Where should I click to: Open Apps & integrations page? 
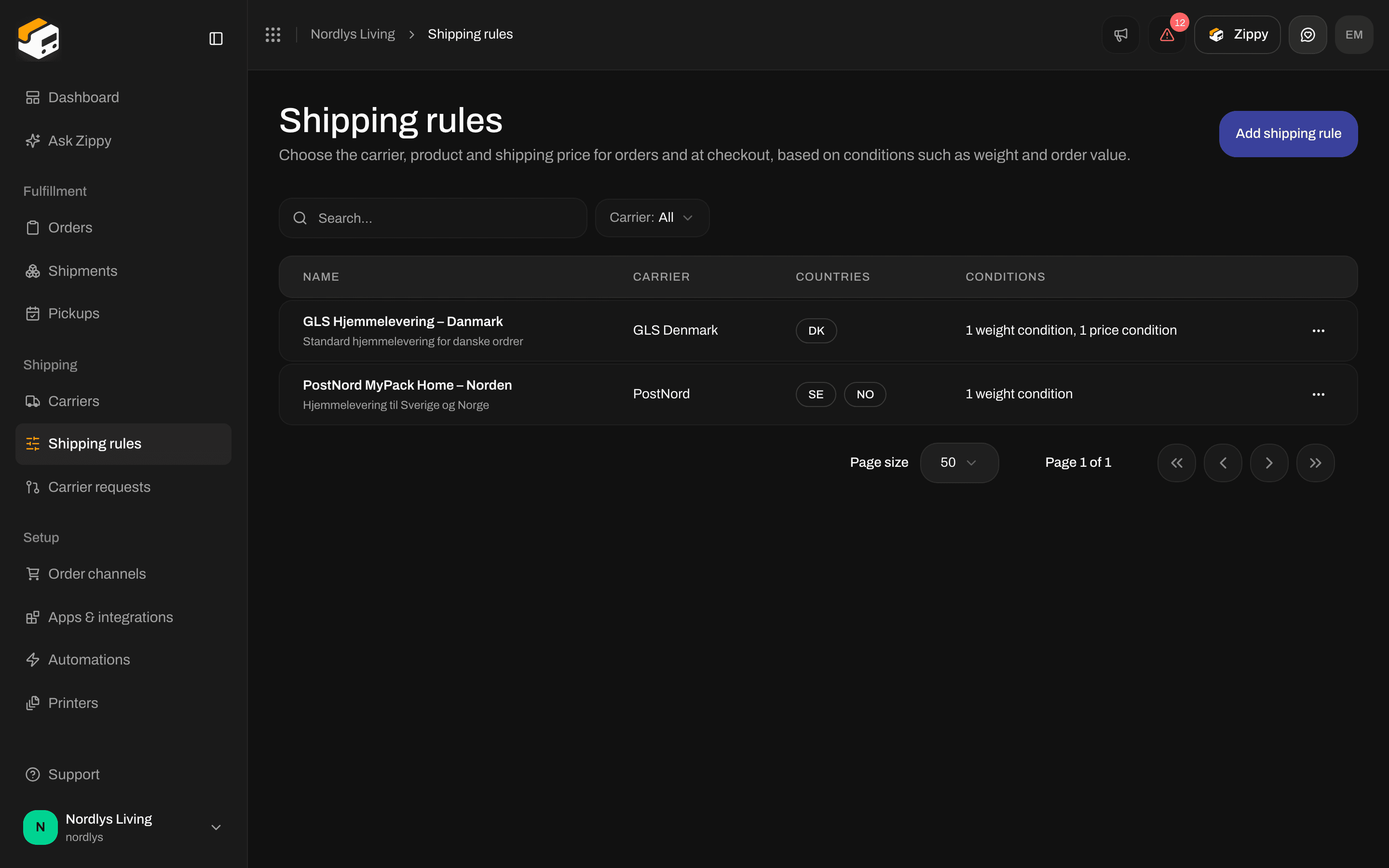point(123,617)
